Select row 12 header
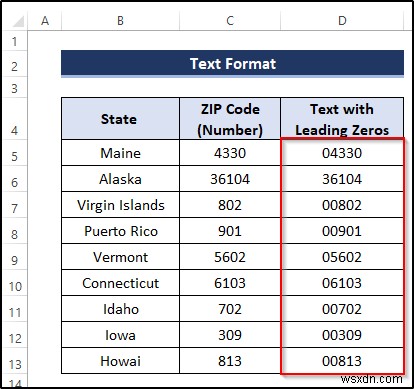 [14, 335]
